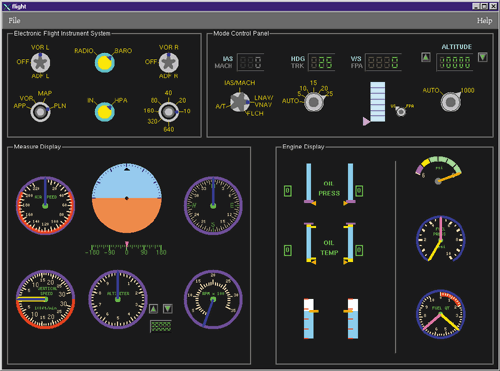This screenshot has width=500, height=371.
Task: Select the APP/VOR/MAP/PLN mode knob
Action: tap(40, 112)
